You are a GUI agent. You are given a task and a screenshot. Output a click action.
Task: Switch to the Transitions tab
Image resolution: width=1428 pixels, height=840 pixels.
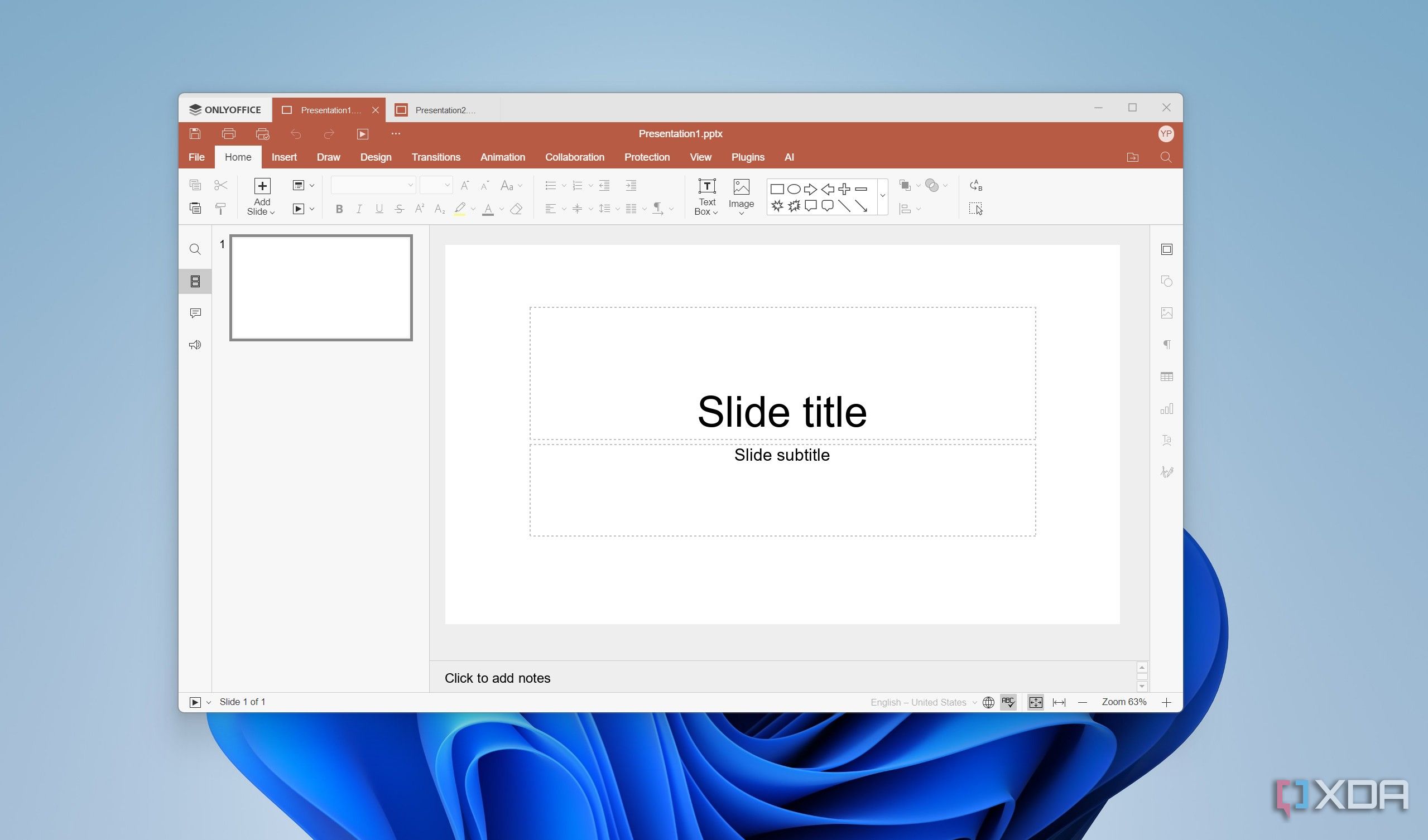(436, 157)
